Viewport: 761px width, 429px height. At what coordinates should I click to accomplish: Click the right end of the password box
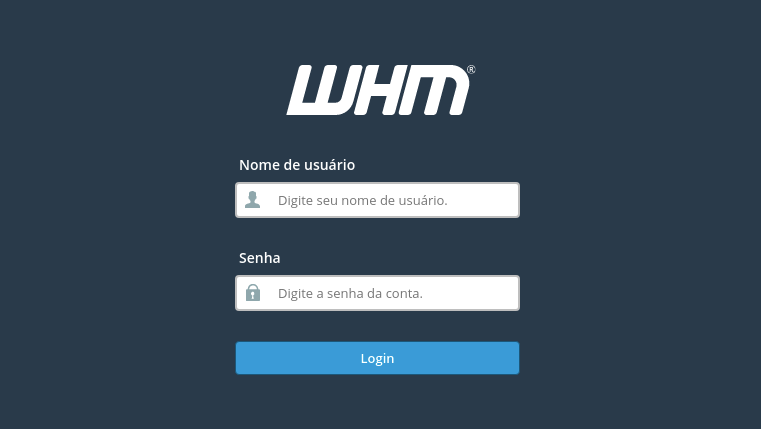510,293
